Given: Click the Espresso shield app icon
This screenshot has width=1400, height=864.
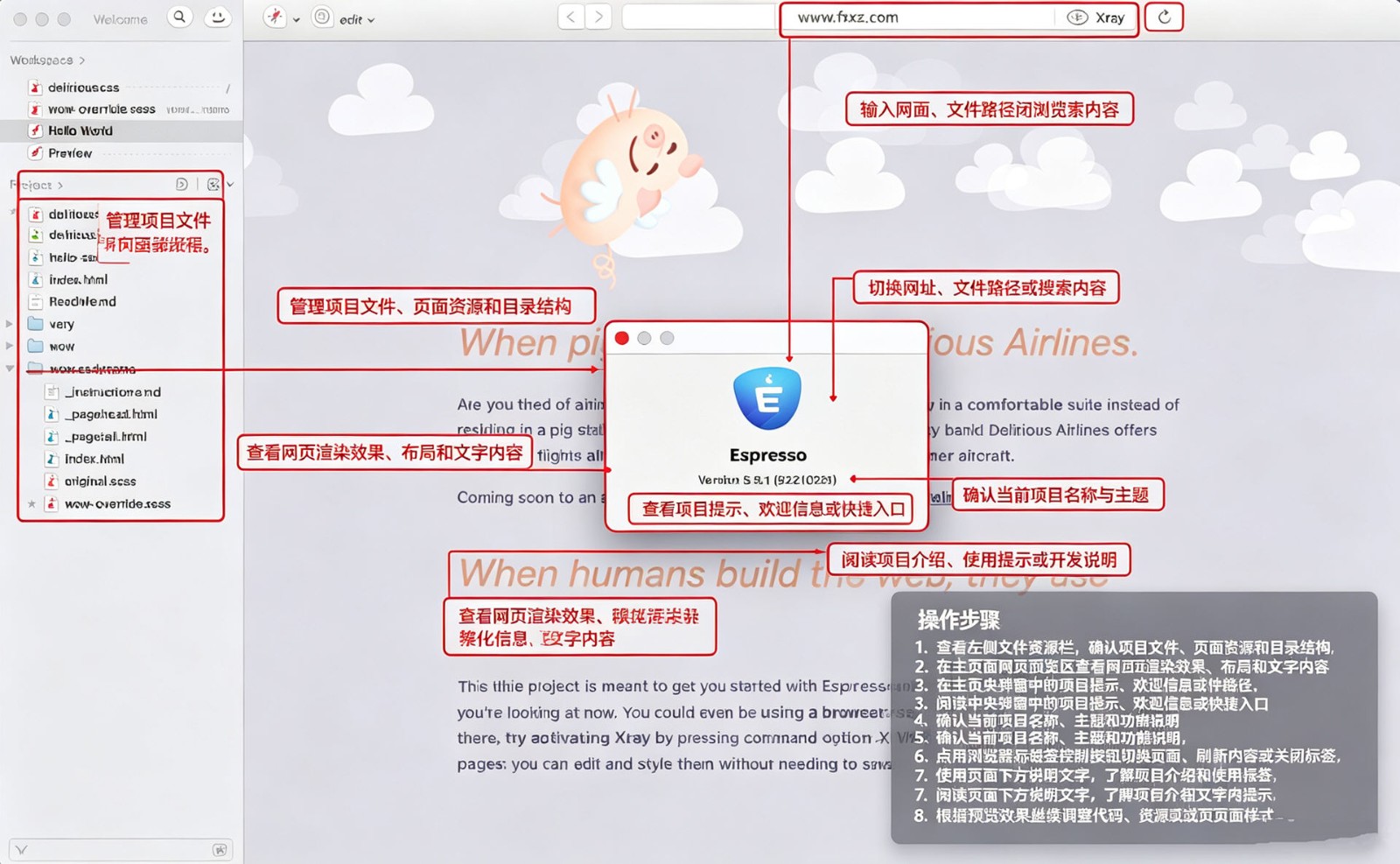Looking at the screenshot, I should pyautogui.click(x=767, y=398).
